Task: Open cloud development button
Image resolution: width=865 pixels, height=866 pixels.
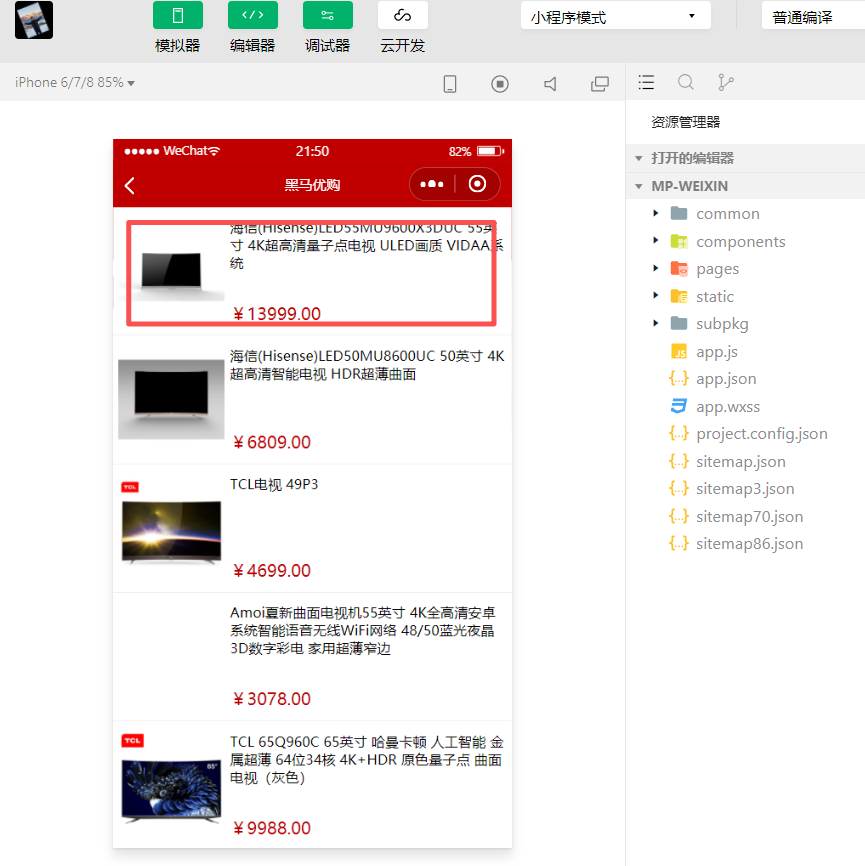Action: (x=403, y=15)
